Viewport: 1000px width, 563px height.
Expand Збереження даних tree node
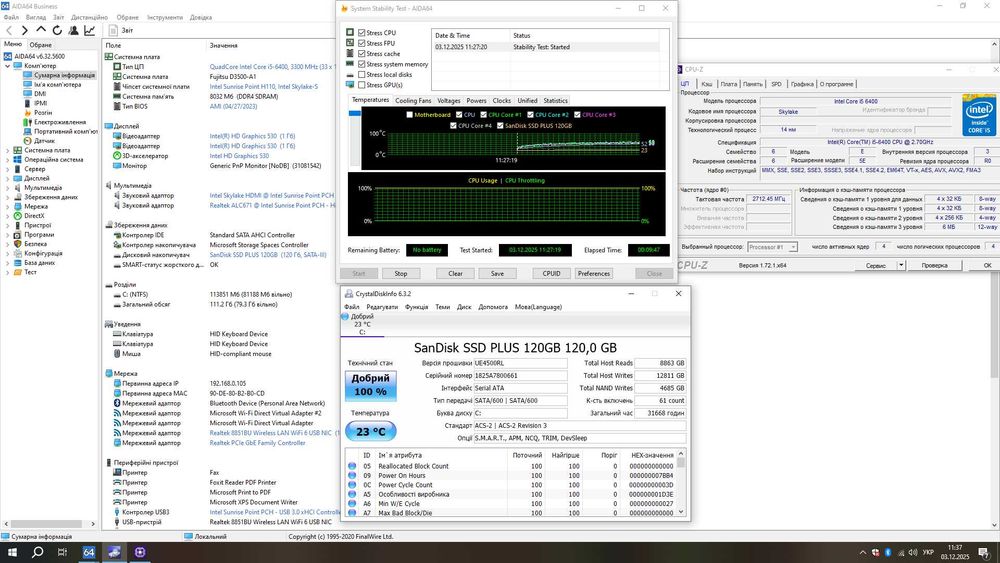(x=8, y=197)
